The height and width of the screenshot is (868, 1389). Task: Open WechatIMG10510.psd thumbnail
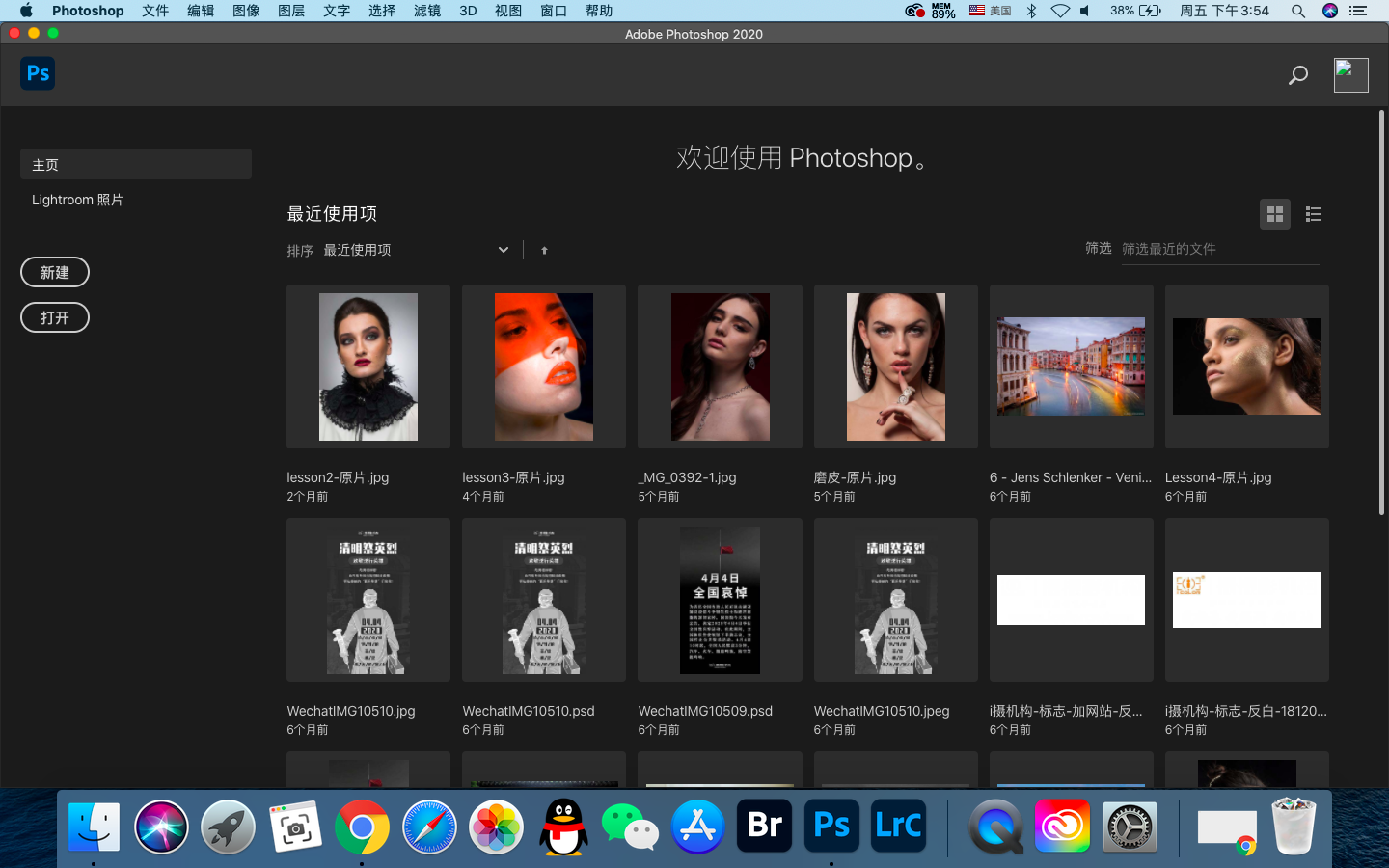coord(544,600)
